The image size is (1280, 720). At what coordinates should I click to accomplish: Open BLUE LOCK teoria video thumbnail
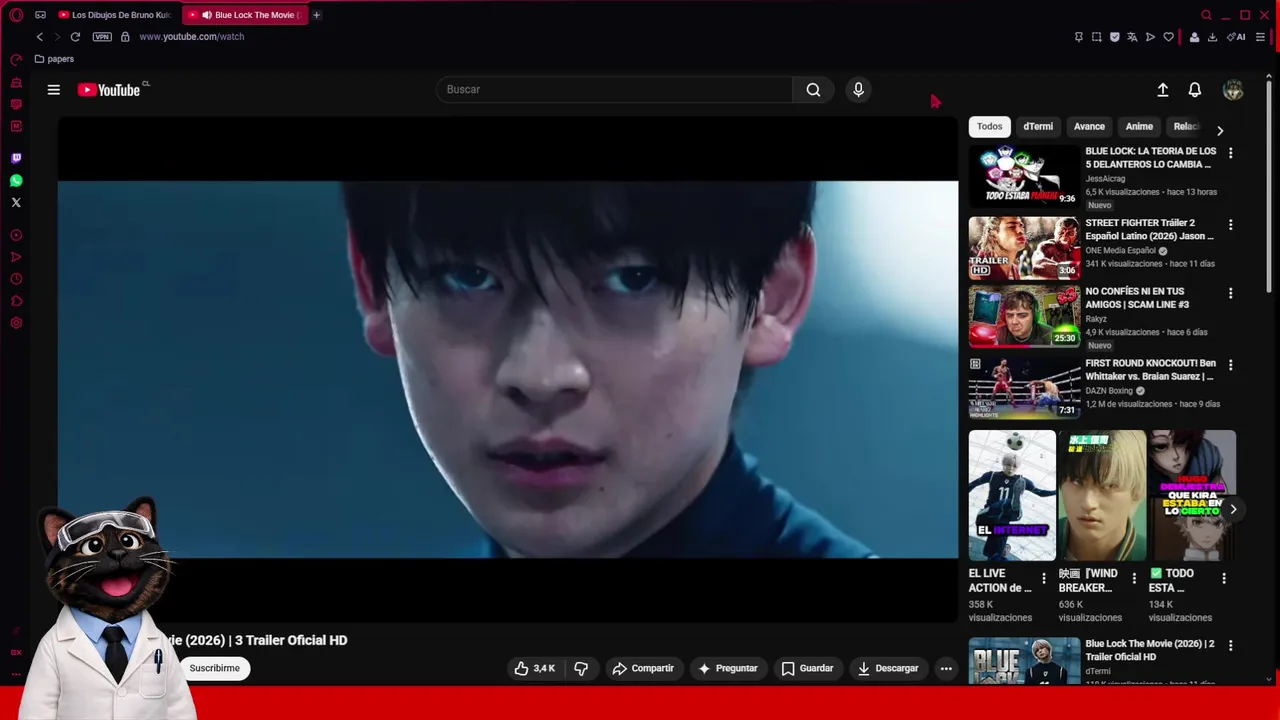1024,176
